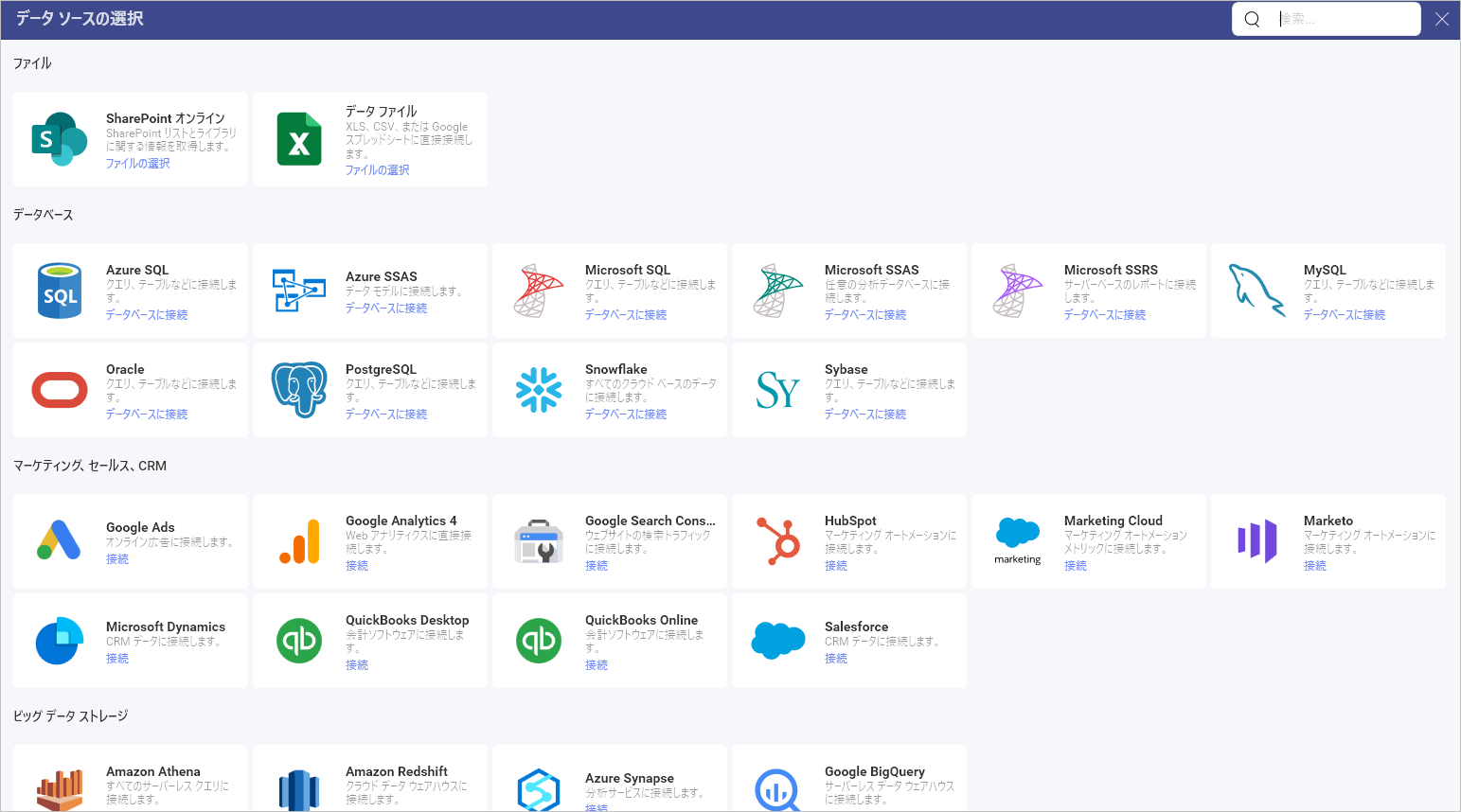The image size is (1461, 812).
Task: Select the Azure SSAS icon
Action: [x=299, y=291]
